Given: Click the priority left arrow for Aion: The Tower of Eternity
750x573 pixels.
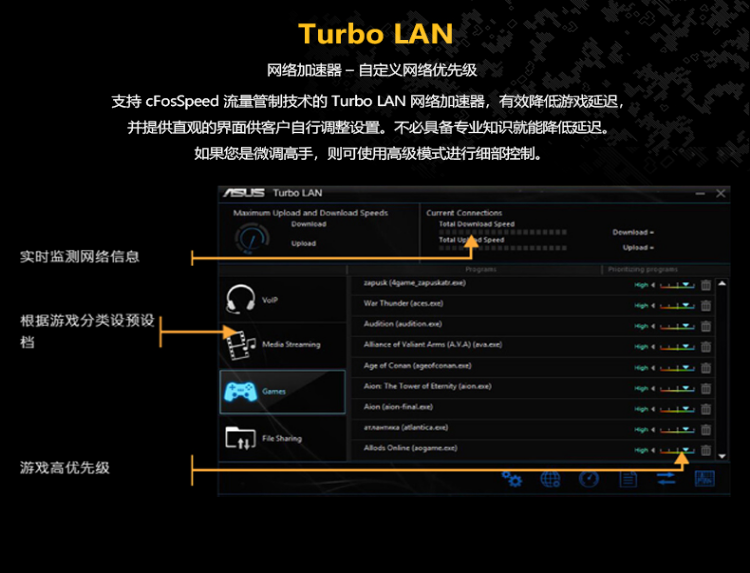Looking at the screenshot, I should coord(653,388).
